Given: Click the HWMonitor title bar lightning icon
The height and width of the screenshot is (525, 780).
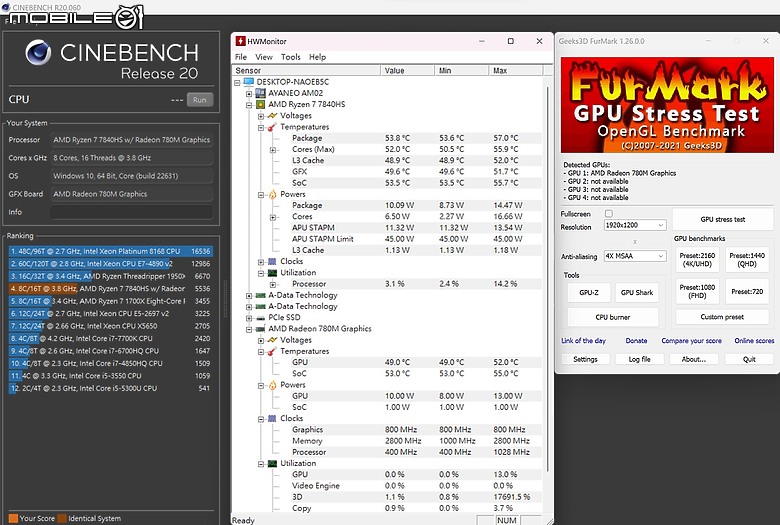Looking at the screenshot, I should click(x=240, y=41).
